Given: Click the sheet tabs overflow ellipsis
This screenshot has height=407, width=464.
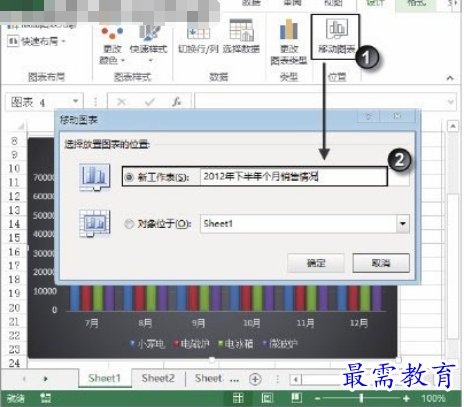Looking at the screenshot, I should tap(234, 380).
